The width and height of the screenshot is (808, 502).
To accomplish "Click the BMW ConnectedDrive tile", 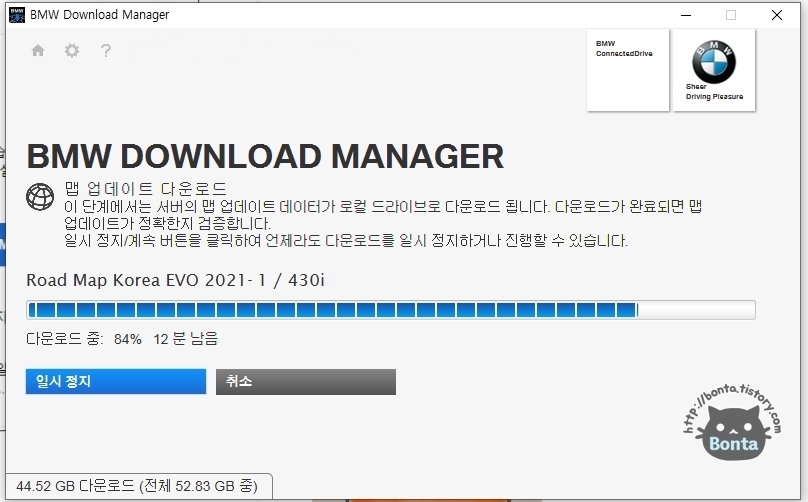I will (x=628, y=70).
